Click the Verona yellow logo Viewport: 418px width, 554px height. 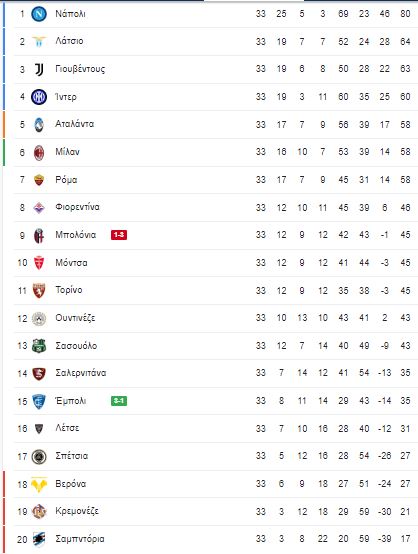pos(39,484)
